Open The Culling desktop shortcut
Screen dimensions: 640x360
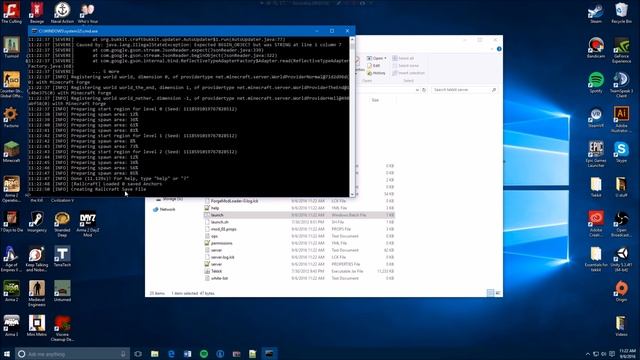pyautogui.click(x=11, y=13)
